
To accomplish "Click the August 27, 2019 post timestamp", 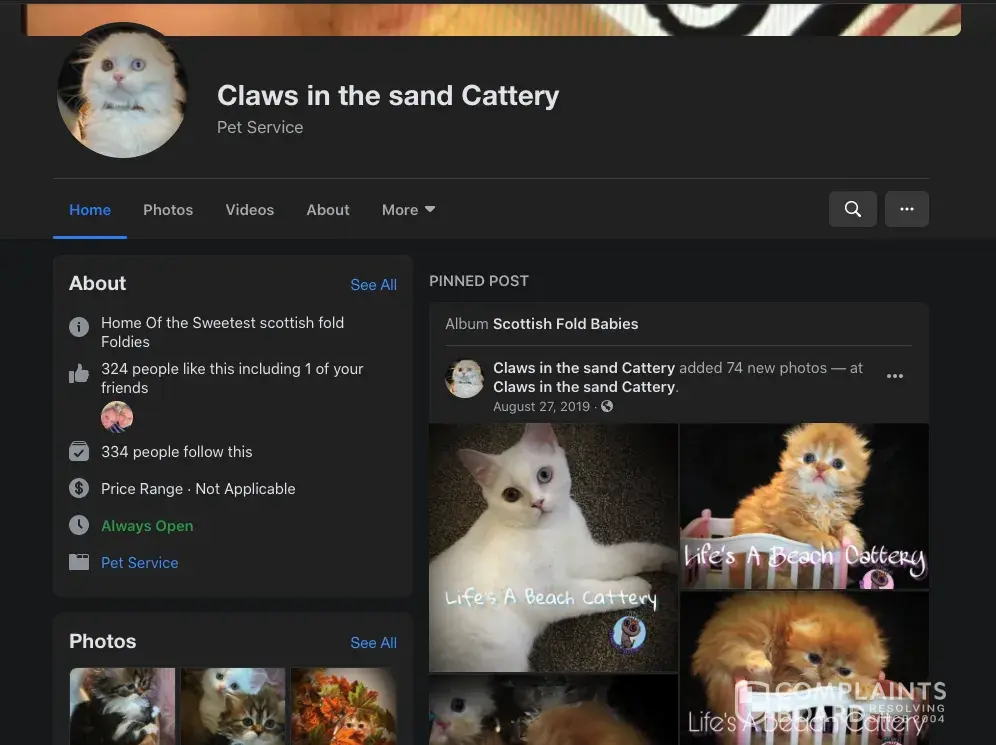I will 541,407.
